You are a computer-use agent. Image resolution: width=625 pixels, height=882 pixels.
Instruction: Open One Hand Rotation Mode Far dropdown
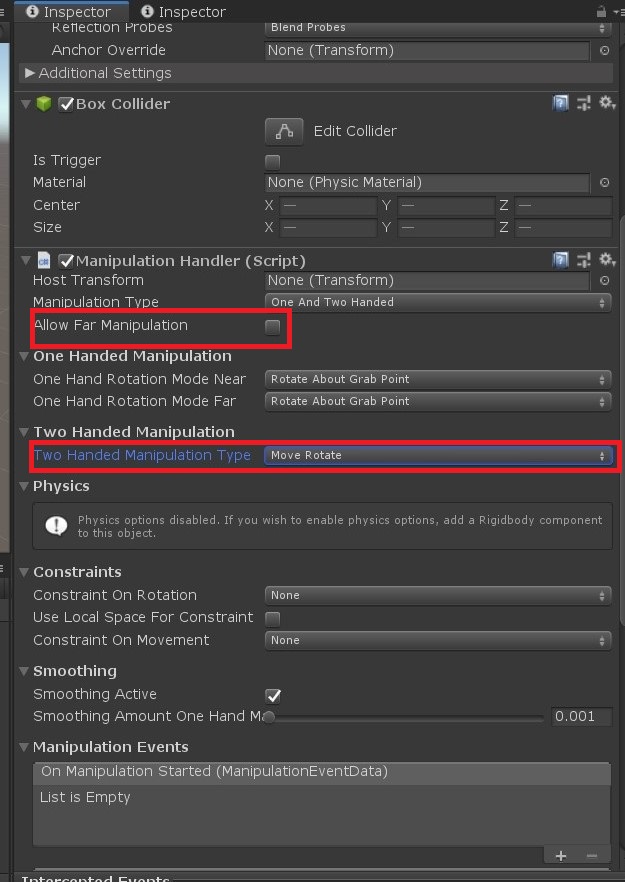tap(438, 401)
